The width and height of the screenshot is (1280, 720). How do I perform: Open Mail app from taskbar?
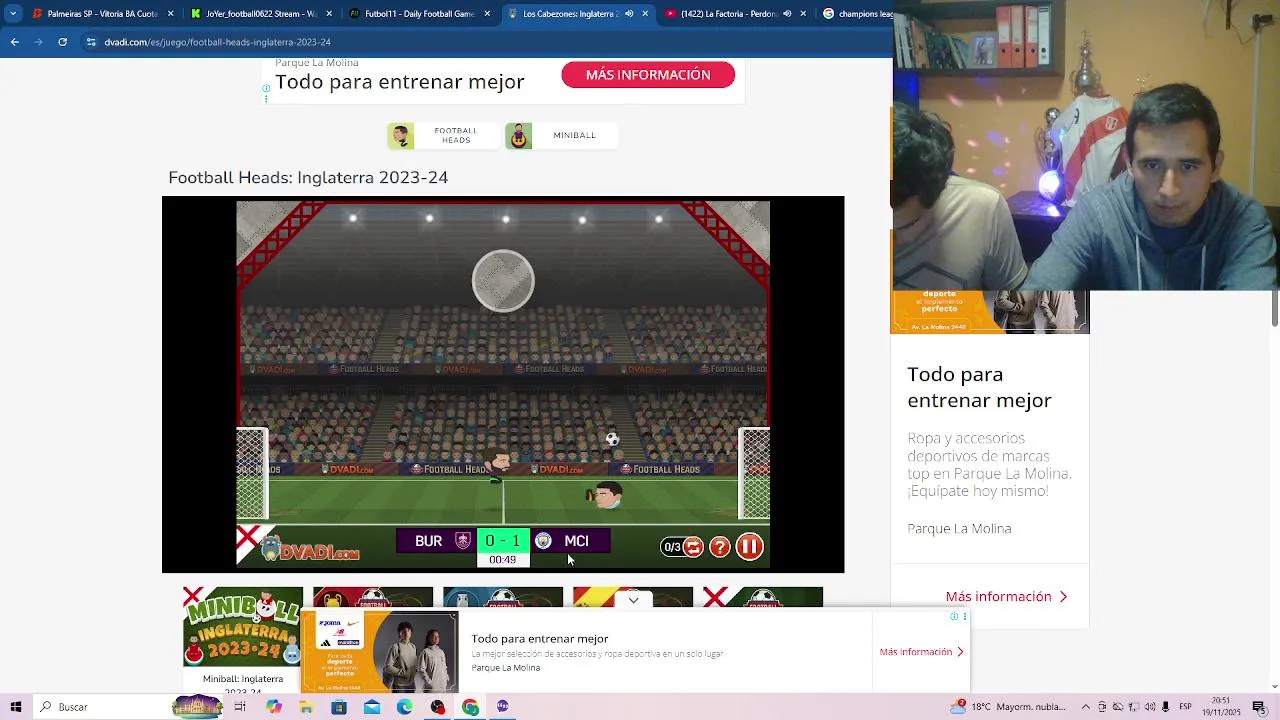[x=372, y=707]
